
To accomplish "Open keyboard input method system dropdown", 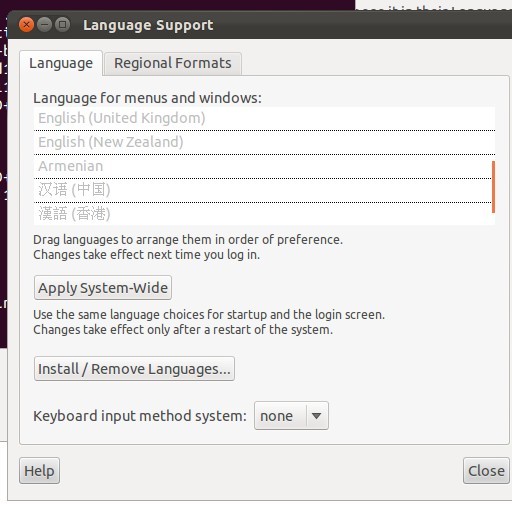I will 291,416.
